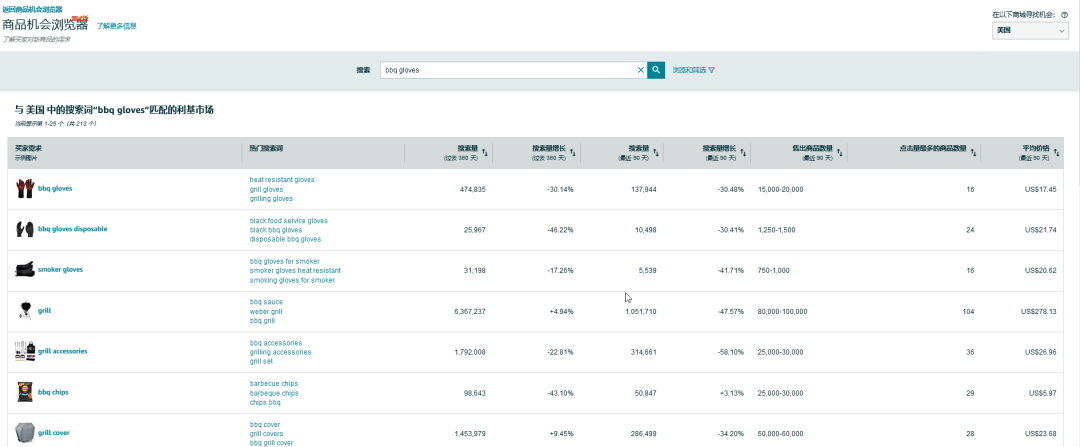The width and height of the screenshot is (1080, 447).
Task: Open the heat resistant gloves search term
Action: coord(282,180)
